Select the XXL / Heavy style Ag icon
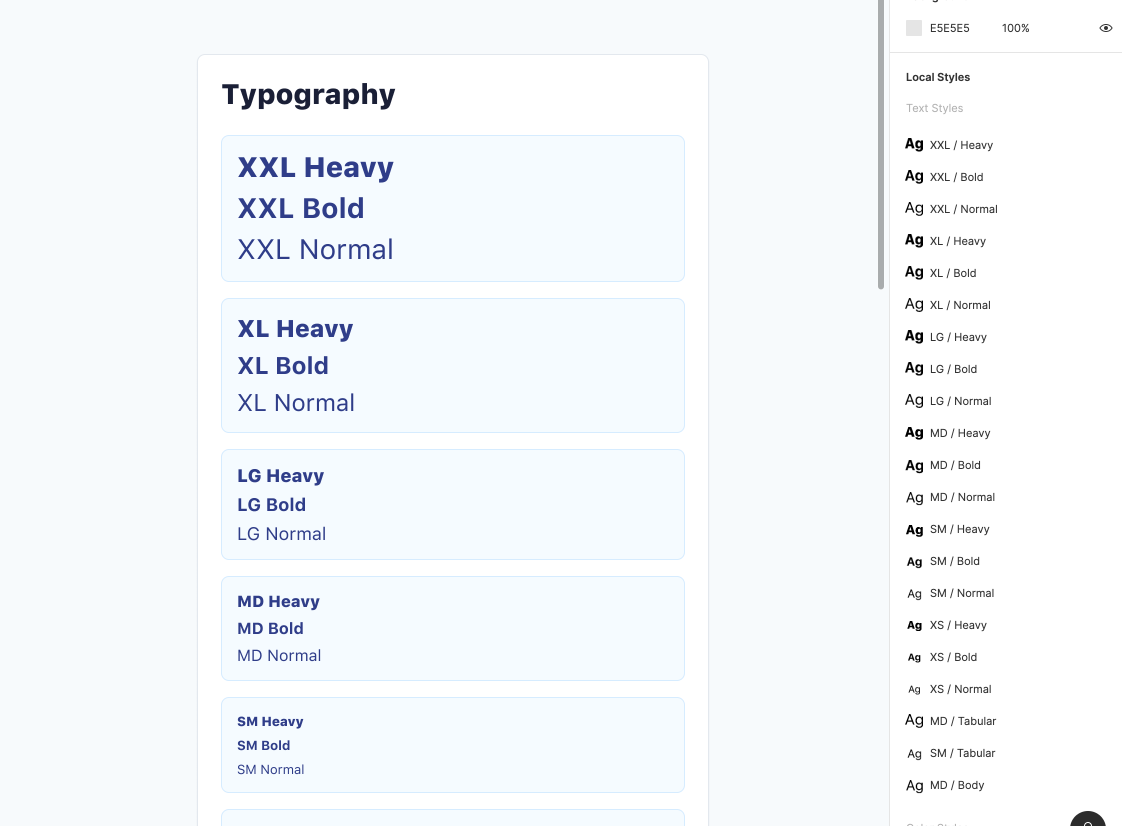The height and width of the screenshot is (826, 1122). pos(914,144)
